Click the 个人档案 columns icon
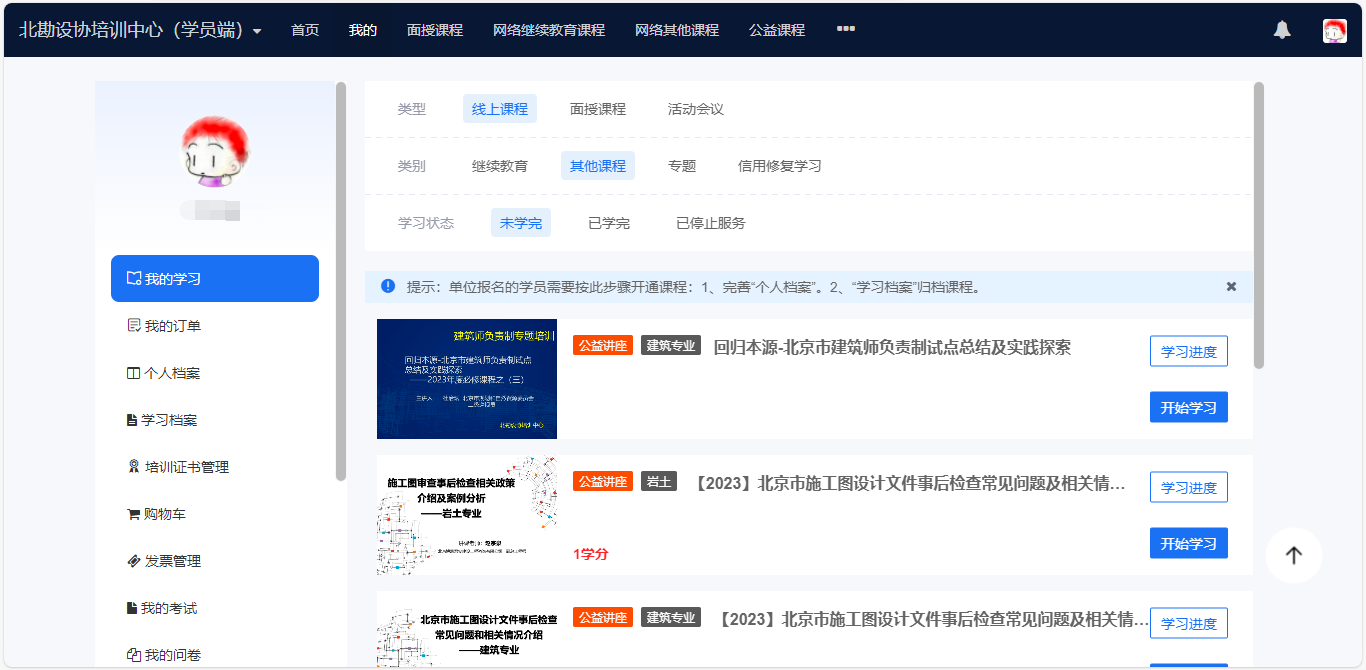Image resolution: width=1366 pixels, height=670 pixels. [133, 372]
